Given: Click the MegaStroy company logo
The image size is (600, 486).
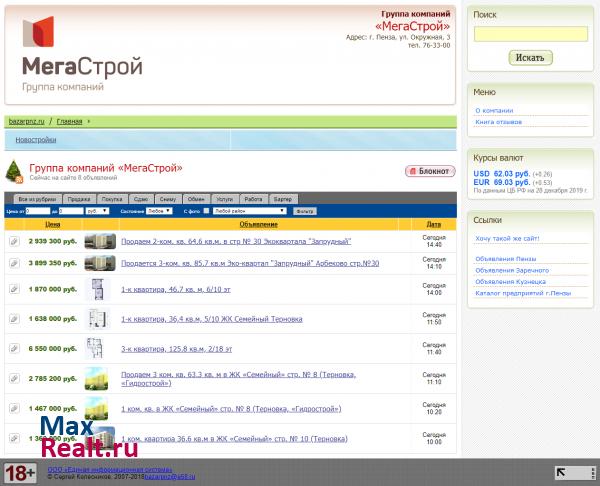Looking at the screenshot, I should pos(82,54).
